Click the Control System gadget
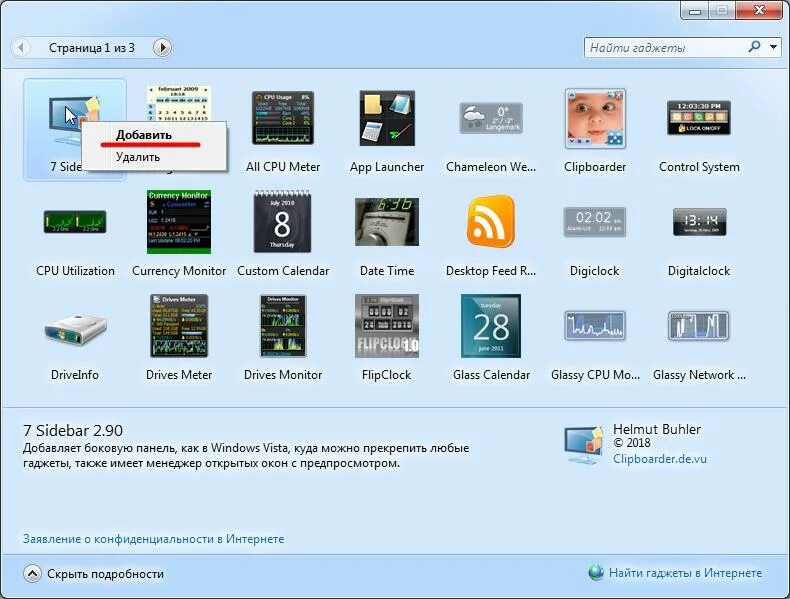The image size is (790, 599). click(699, 117)
